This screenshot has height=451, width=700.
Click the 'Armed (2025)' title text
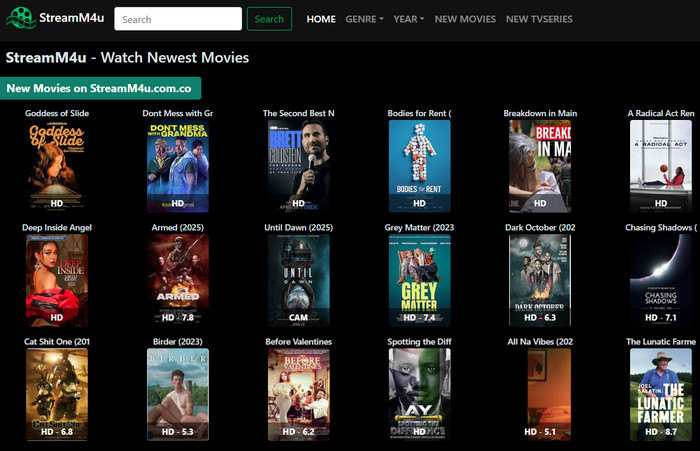[178, 228]
